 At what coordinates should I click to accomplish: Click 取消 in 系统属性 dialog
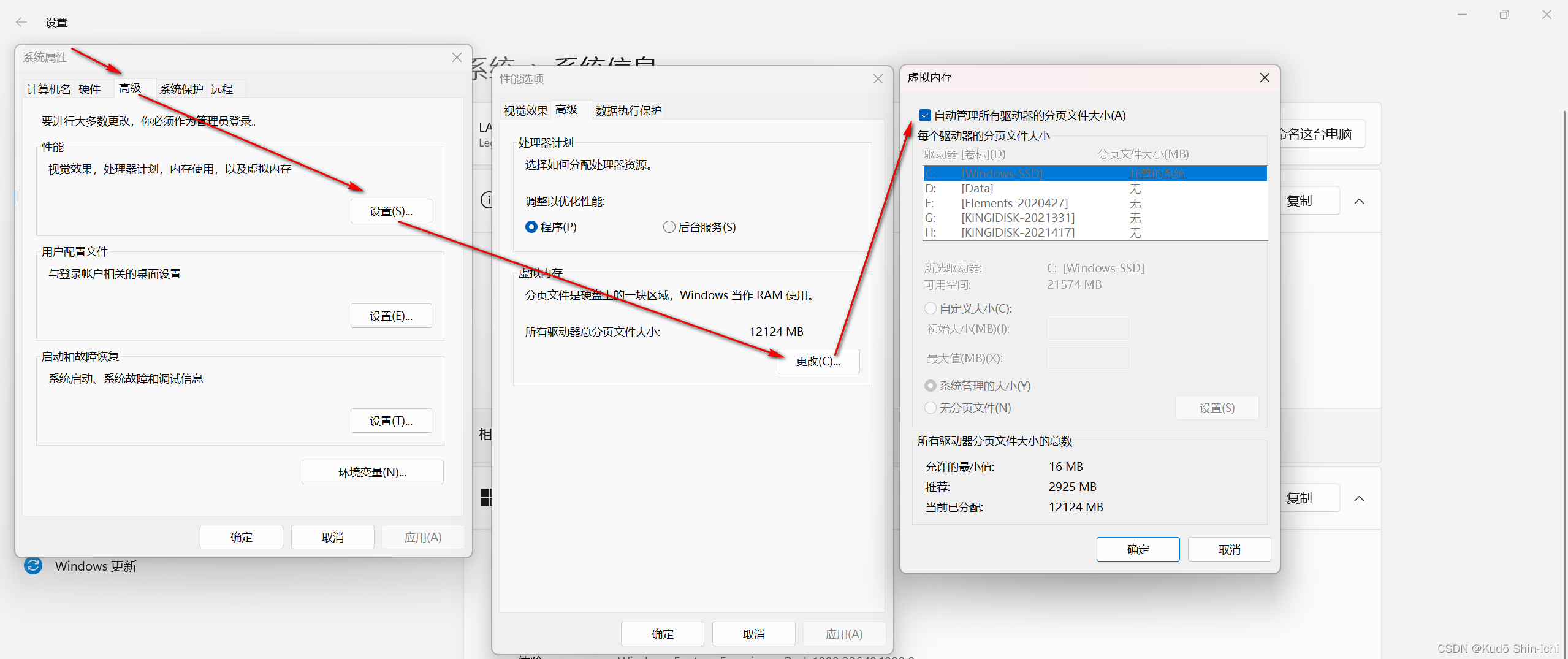tap(332, 537)
